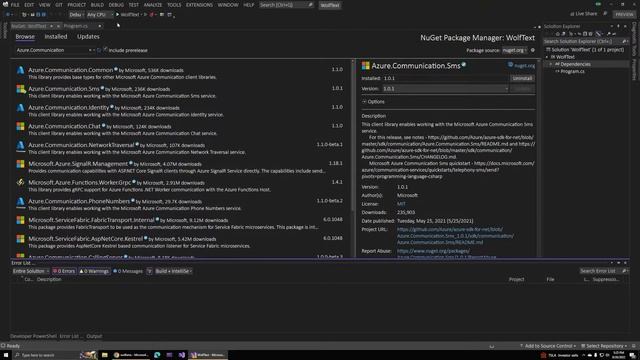Open the BUILD menu
The width and height of the screenshot is (640, 360).
97,5
